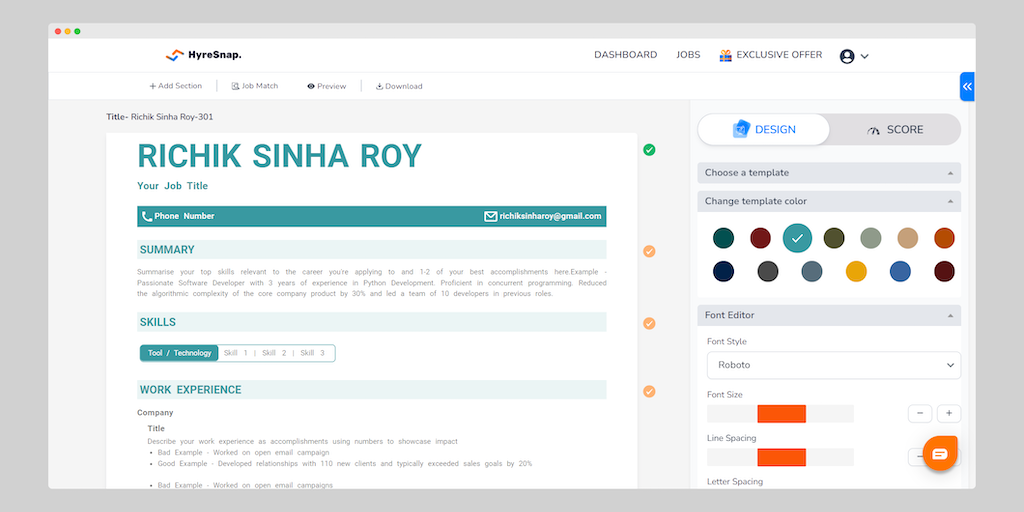Select the burnt orange color swatch
Viewport: 1024px width, 512px height.
click(x=944, y=238)
